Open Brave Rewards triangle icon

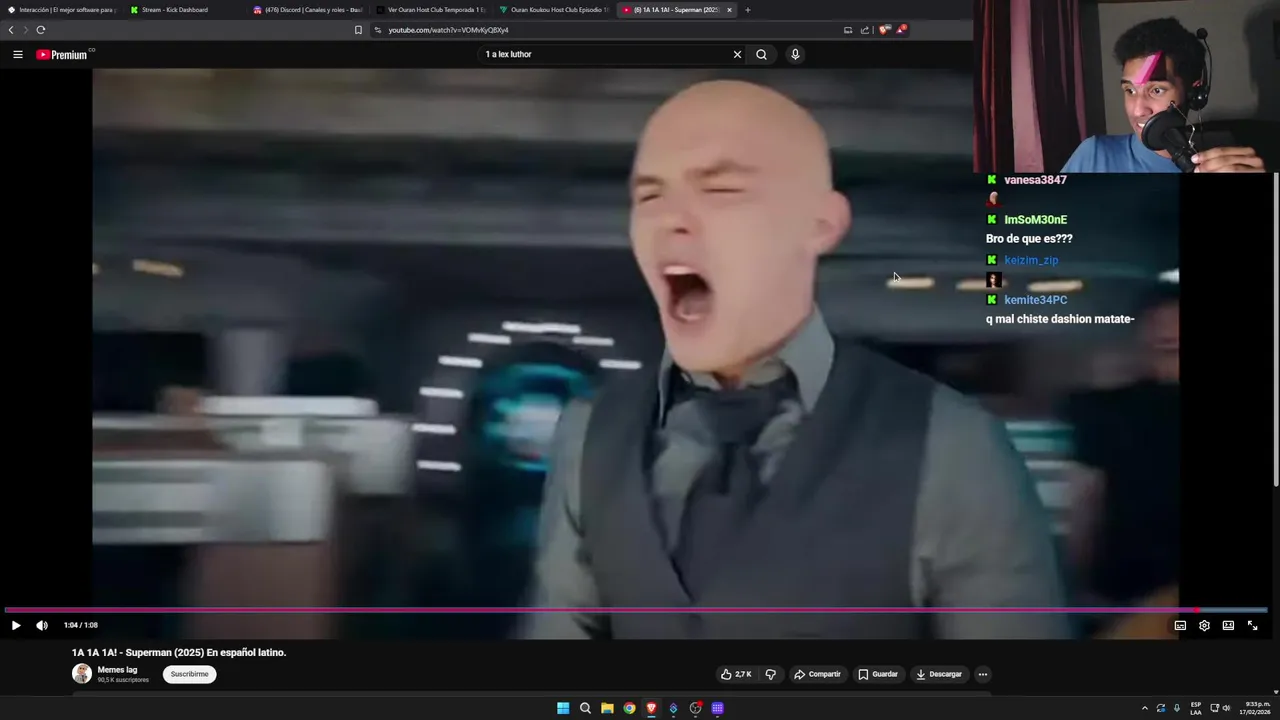coord(901,30)
